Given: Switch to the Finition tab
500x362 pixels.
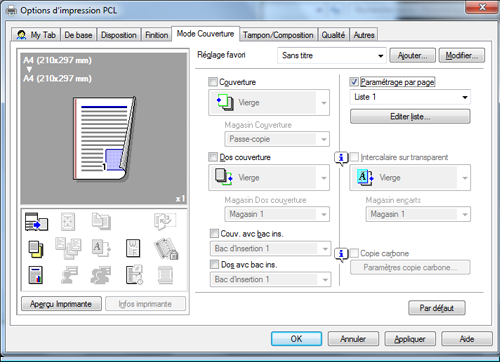Looking at the screenshot, I should point(156,35).
